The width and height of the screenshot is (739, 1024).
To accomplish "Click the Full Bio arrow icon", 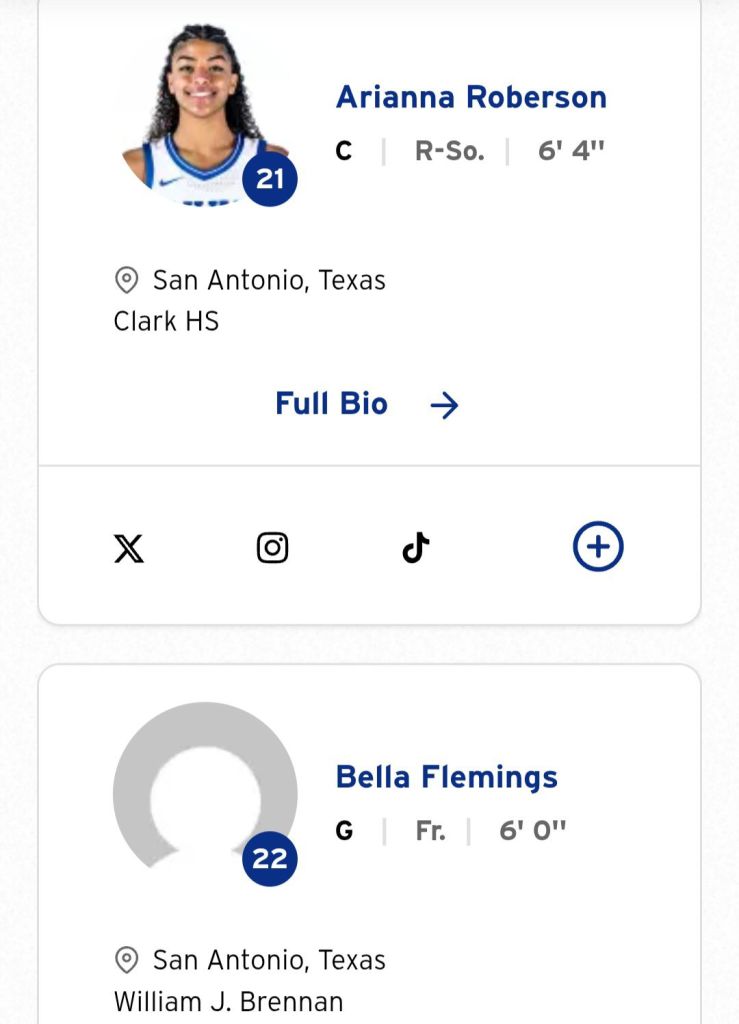I will (x=445, y=406).
